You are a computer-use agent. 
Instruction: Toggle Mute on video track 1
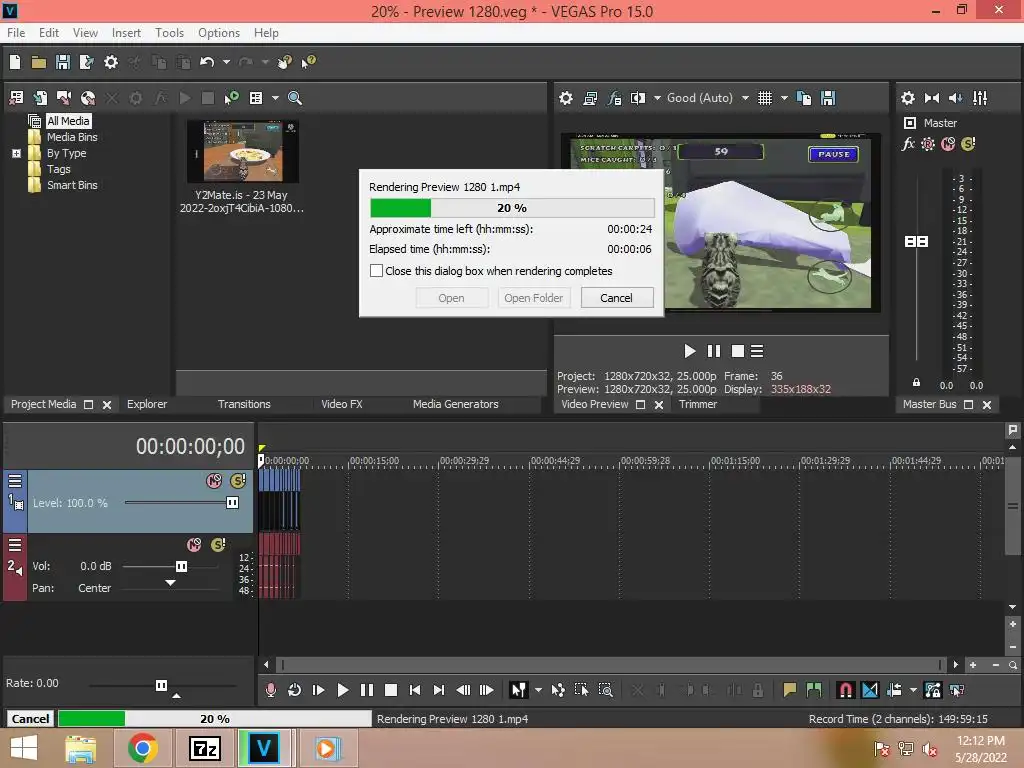pos(214,481)
